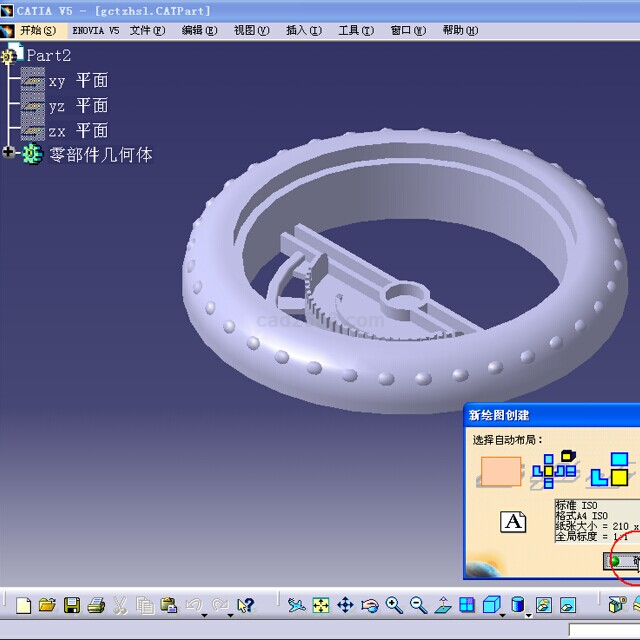Screen dimensions: 640x640
Task: Select the Rotate view tool
Action: tap(370, 605)
